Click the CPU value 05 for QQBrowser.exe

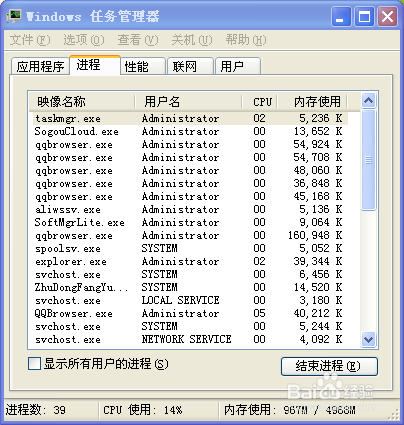(259, 313)
